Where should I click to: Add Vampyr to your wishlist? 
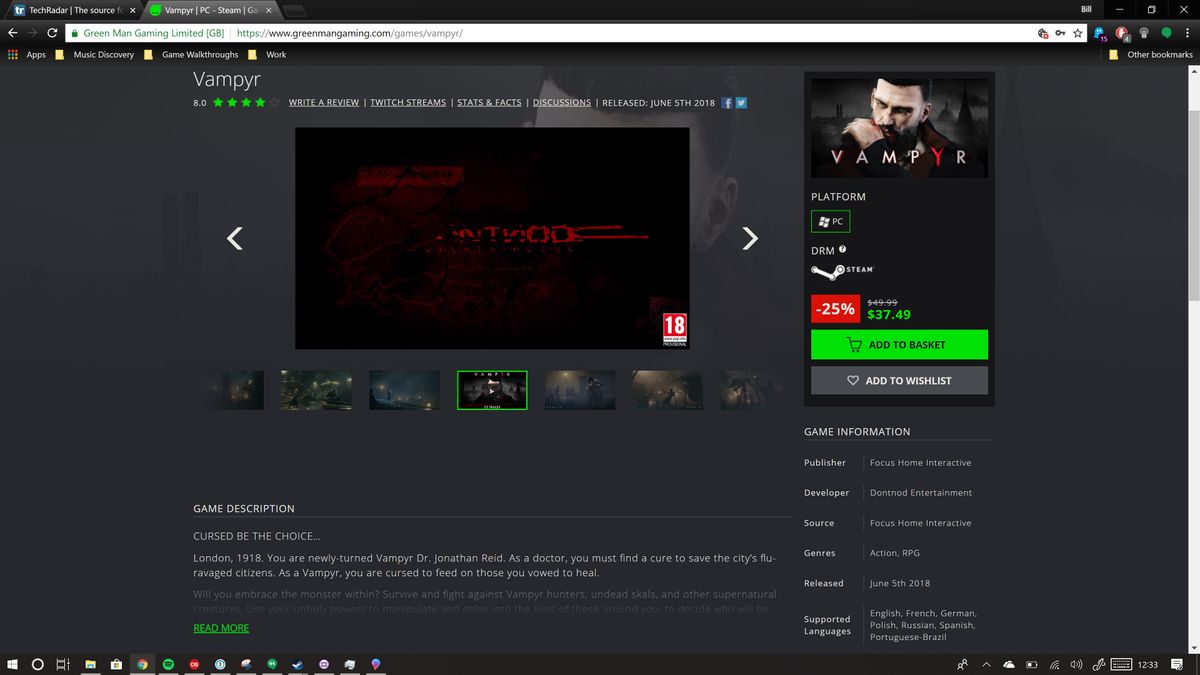click(898, 380)
